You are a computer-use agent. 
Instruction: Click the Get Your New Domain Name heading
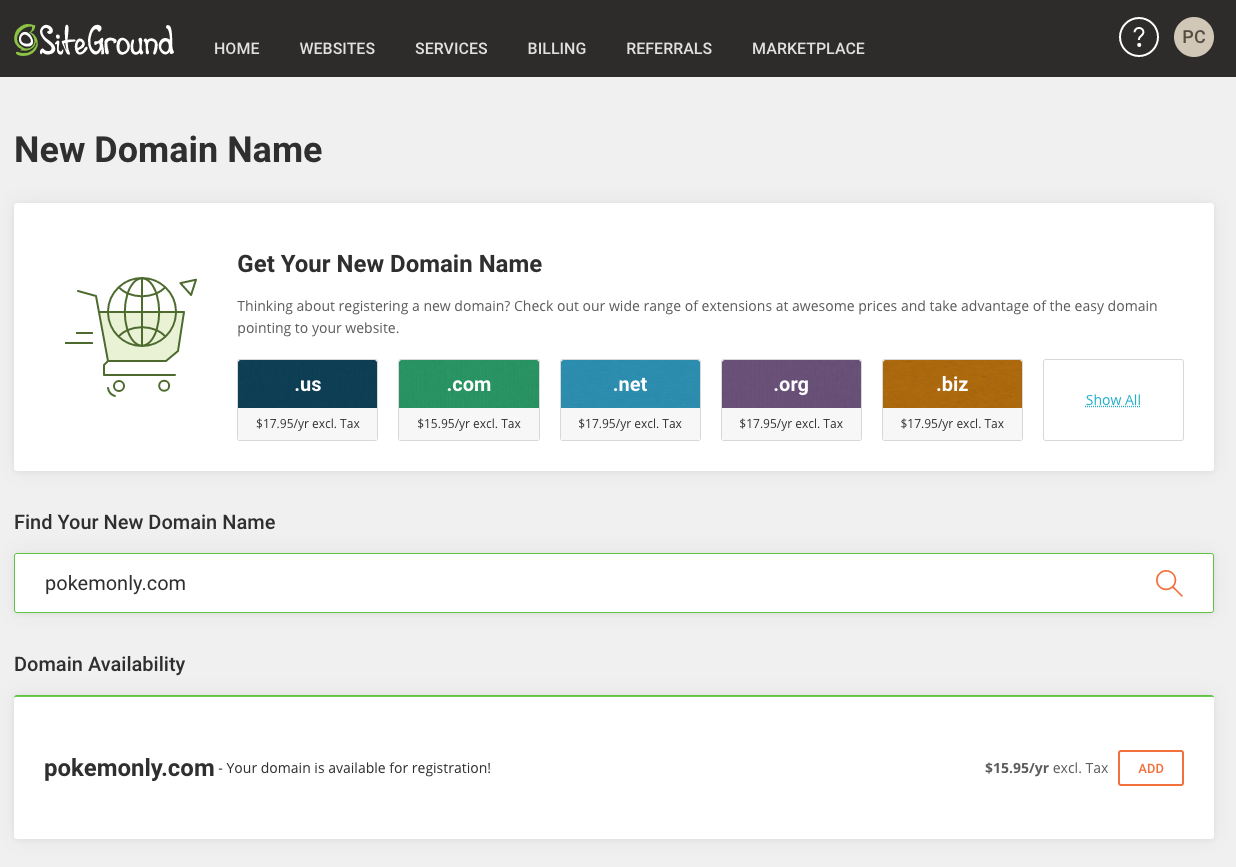(389, 264)
